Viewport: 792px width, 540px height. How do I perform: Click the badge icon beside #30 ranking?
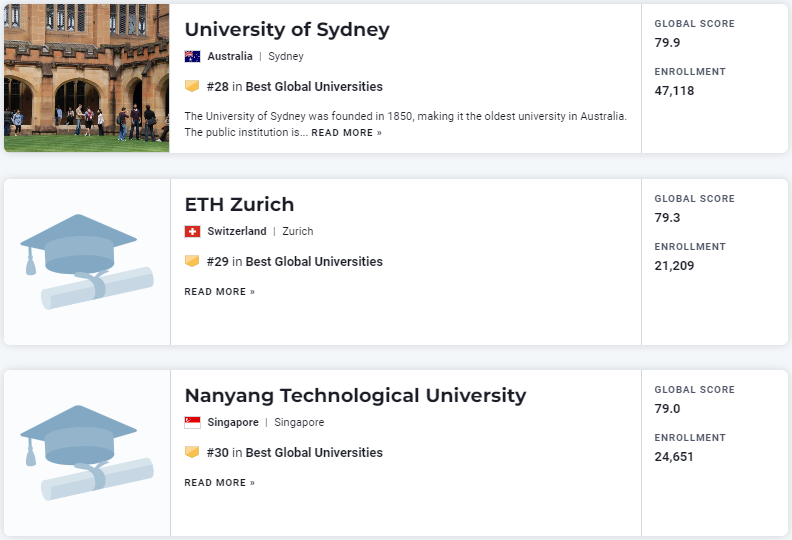click(192, 453)
